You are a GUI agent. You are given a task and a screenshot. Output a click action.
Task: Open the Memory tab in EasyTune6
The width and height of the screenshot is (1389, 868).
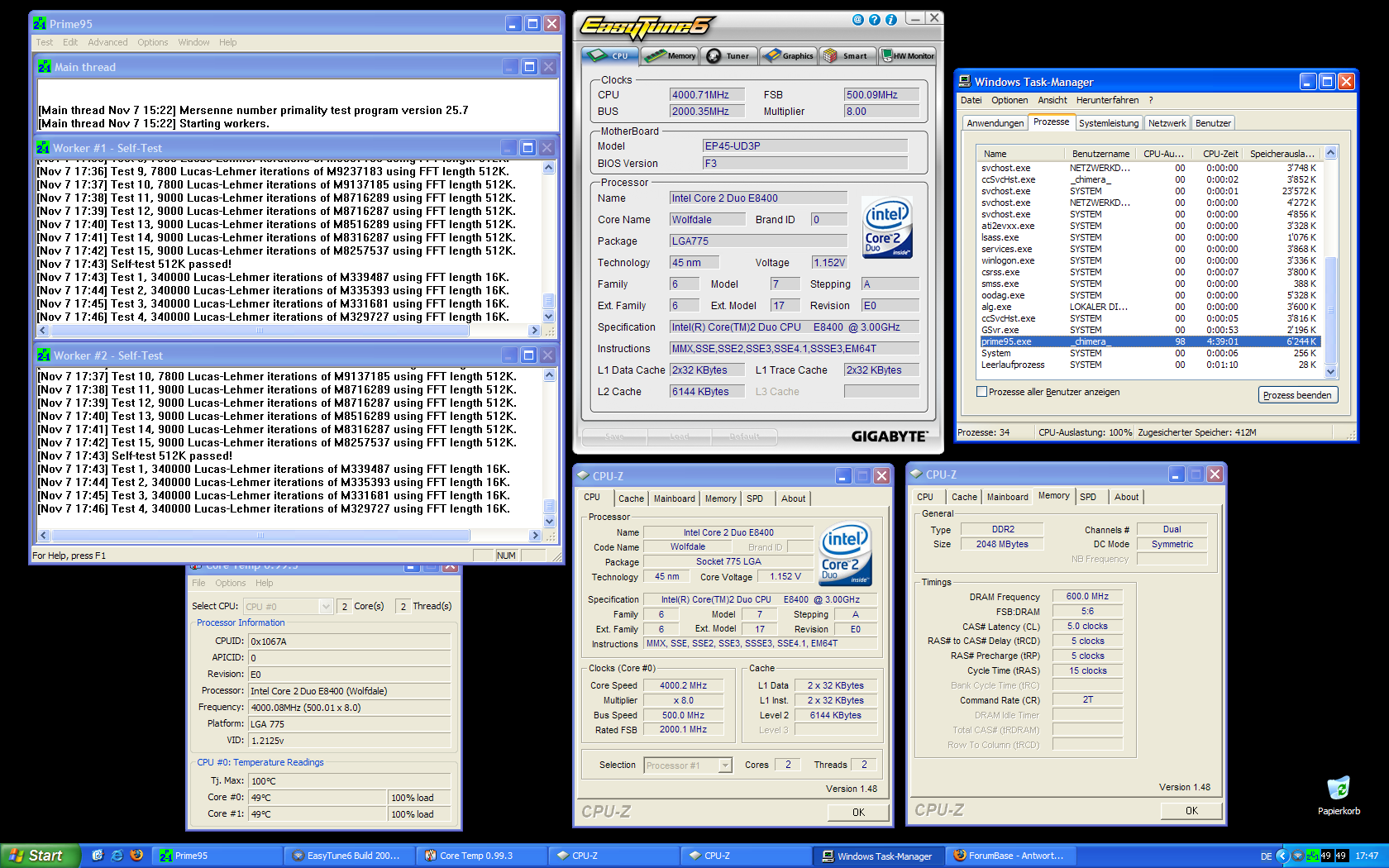click(x=671, y=56)
